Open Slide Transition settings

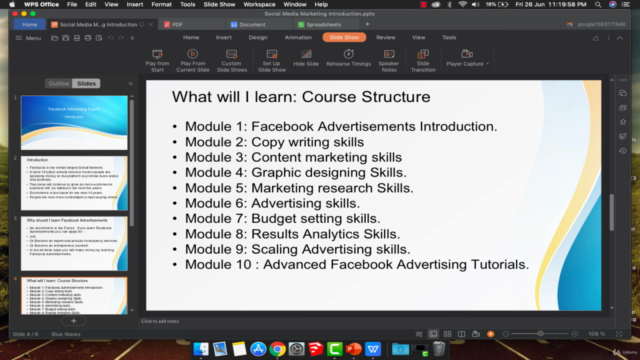click(x=423, y=61)
